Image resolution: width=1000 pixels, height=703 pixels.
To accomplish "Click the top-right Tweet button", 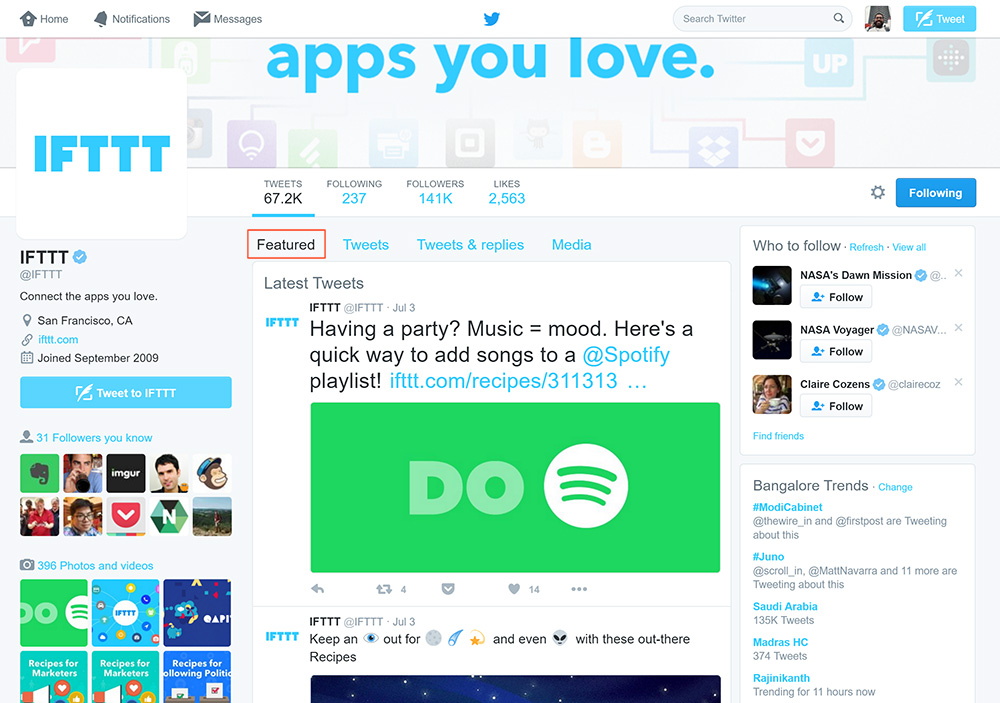I will pos(939,18).
